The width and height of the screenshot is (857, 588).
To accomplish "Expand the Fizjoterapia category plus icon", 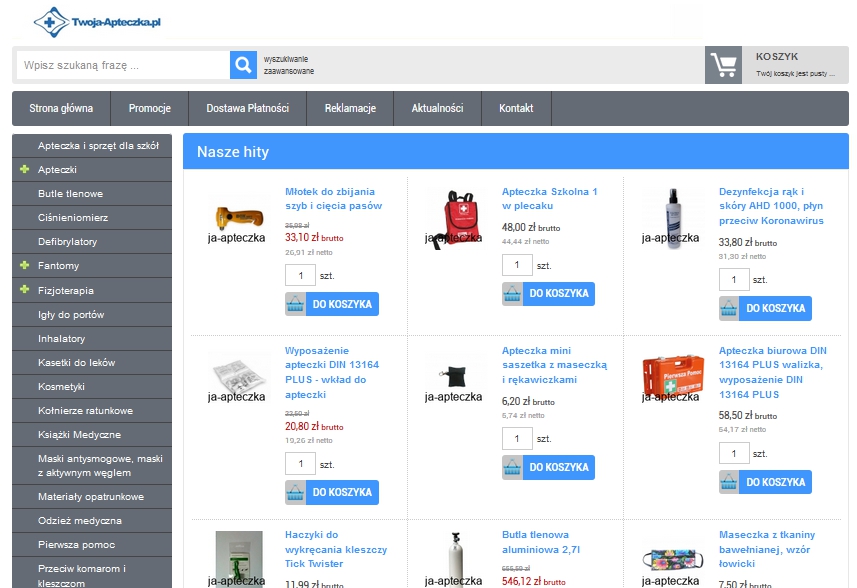I will [x=24, y=290].
